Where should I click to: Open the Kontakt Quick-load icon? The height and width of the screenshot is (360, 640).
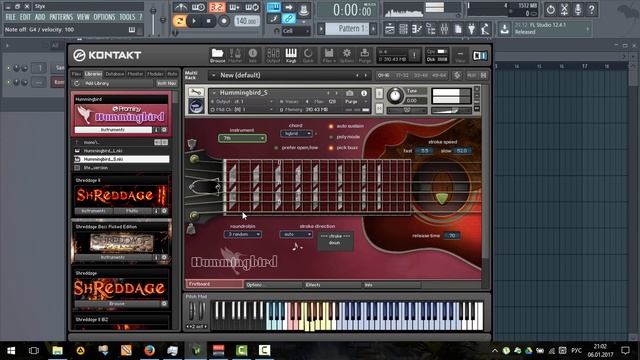(308, 55)
